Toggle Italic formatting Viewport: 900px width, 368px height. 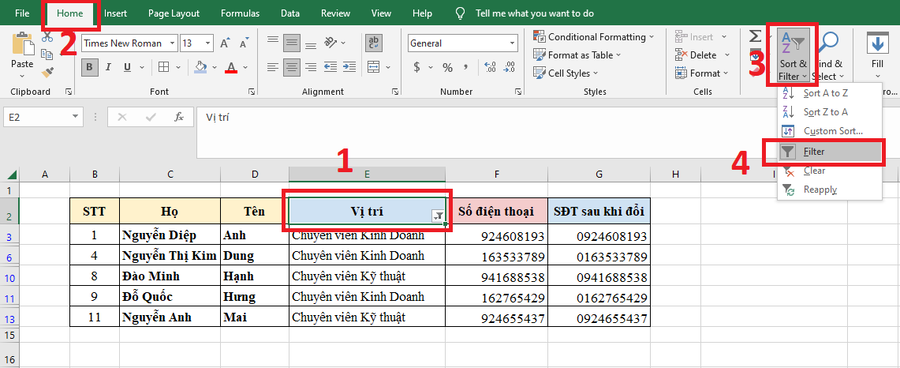click(109, 67)
